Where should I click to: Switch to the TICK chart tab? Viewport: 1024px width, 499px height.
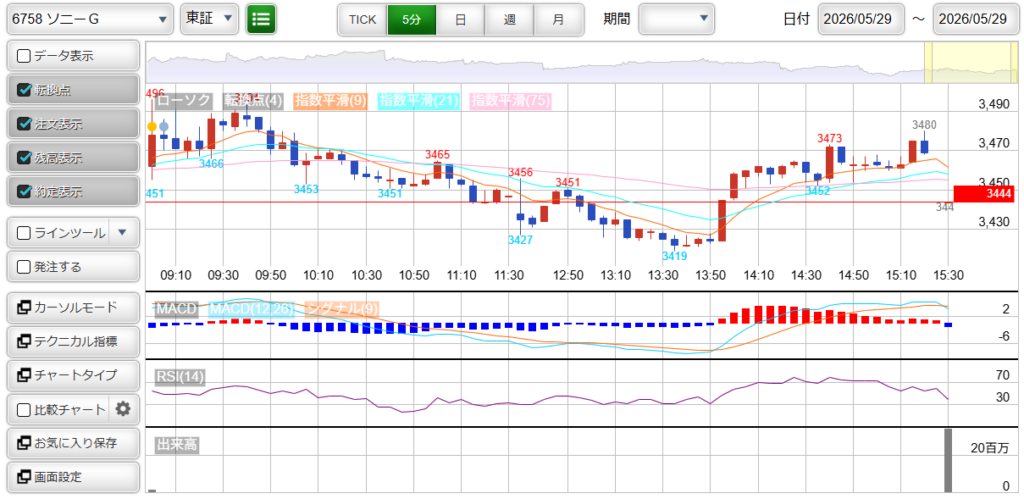click(x=362, y=20)
